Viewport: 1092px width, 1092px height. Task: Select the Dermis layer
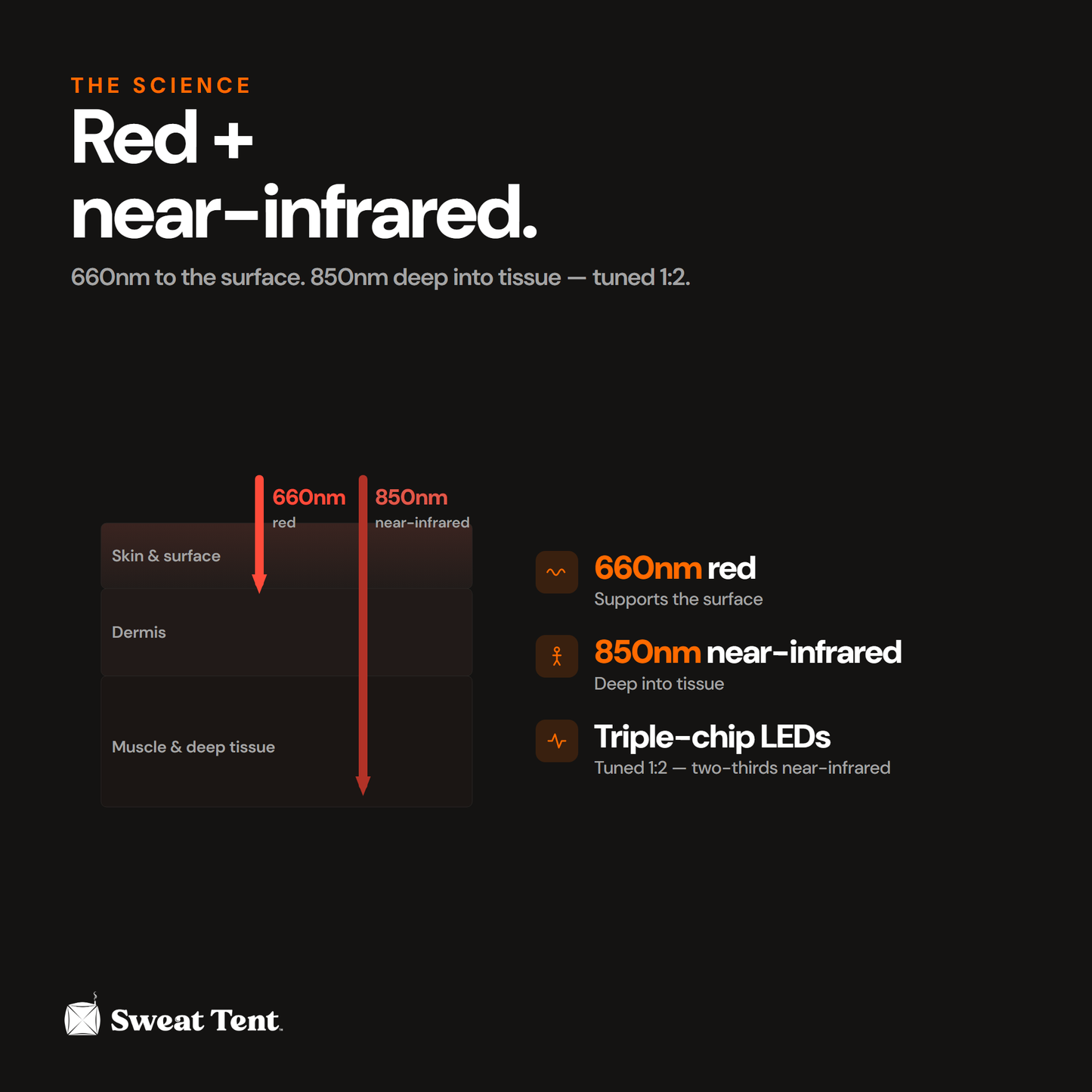coord(286,633)
